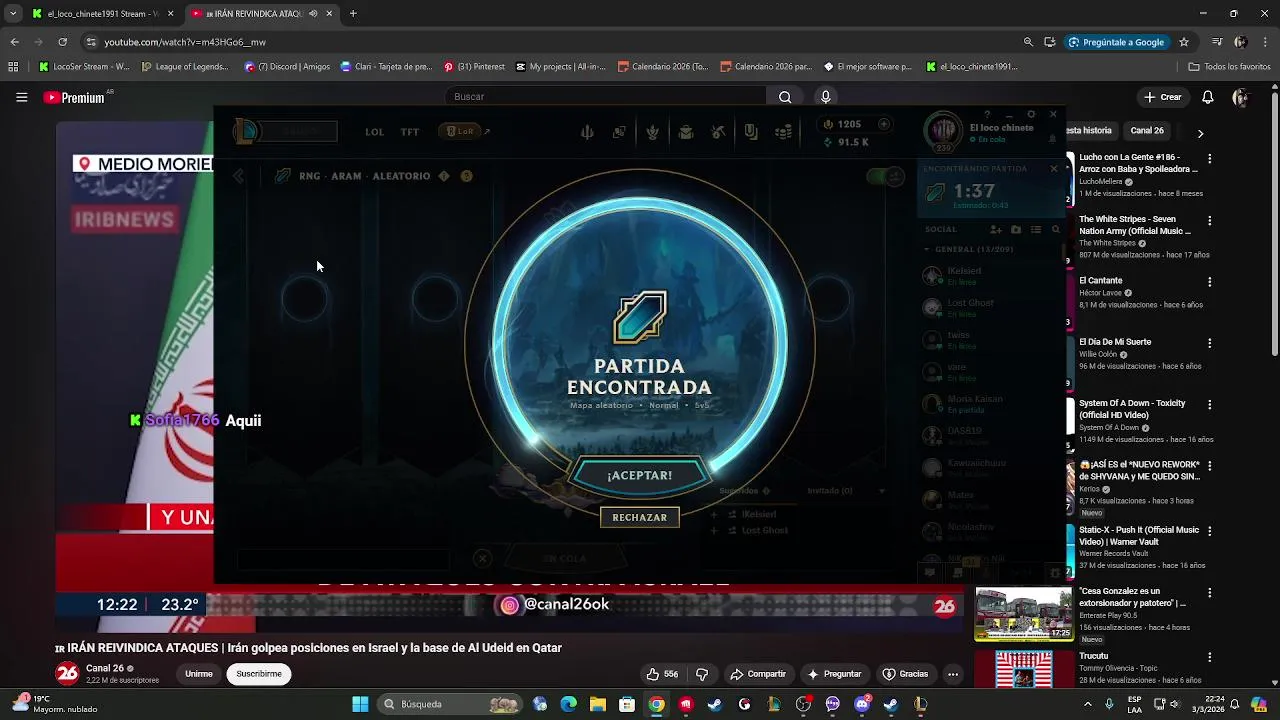
Task: Open YouTube hamburger guide menu
Action: [x=21, y=97]
